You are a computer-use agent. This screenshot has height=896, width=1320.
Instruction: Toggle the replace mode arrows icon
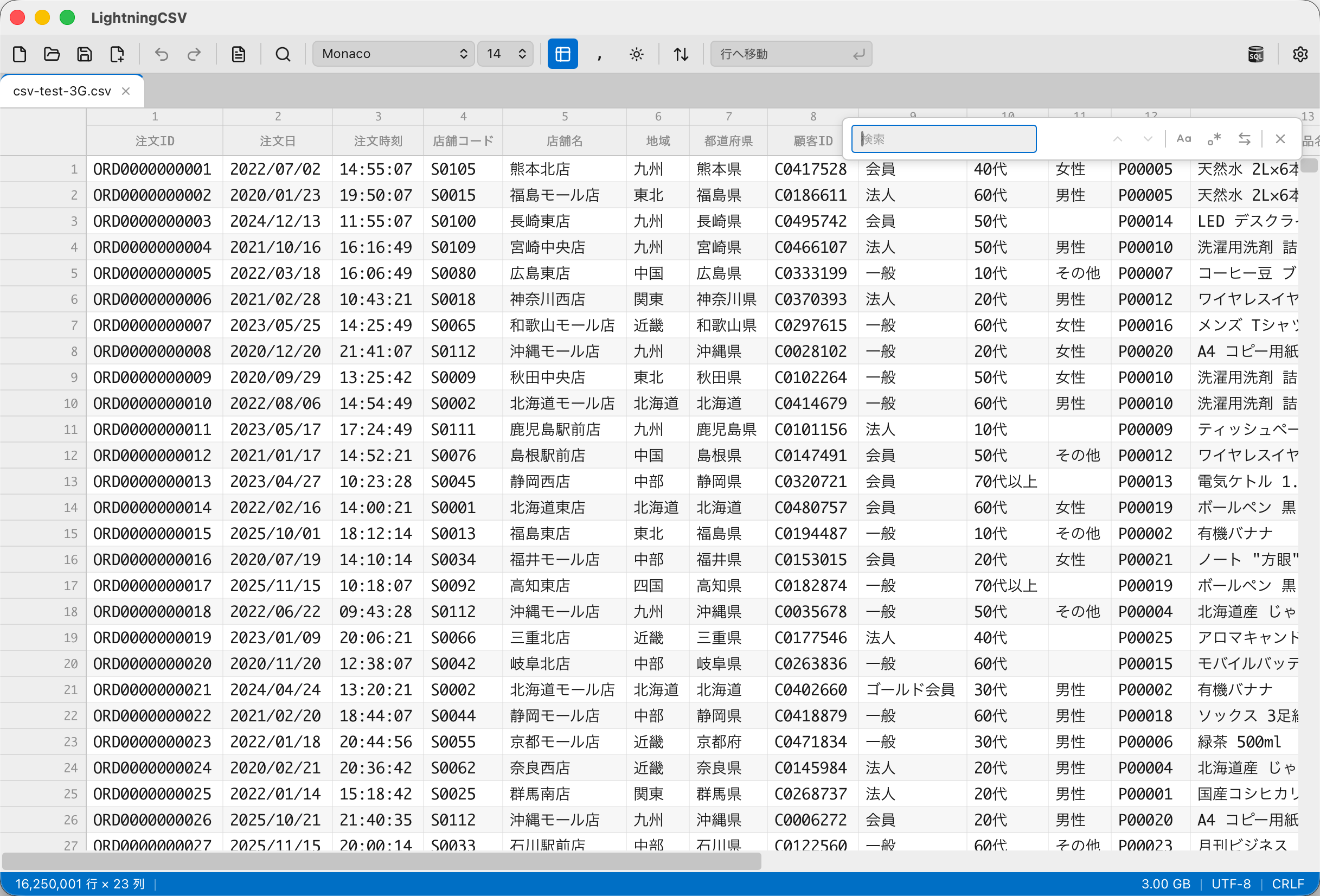(1245, 139)
